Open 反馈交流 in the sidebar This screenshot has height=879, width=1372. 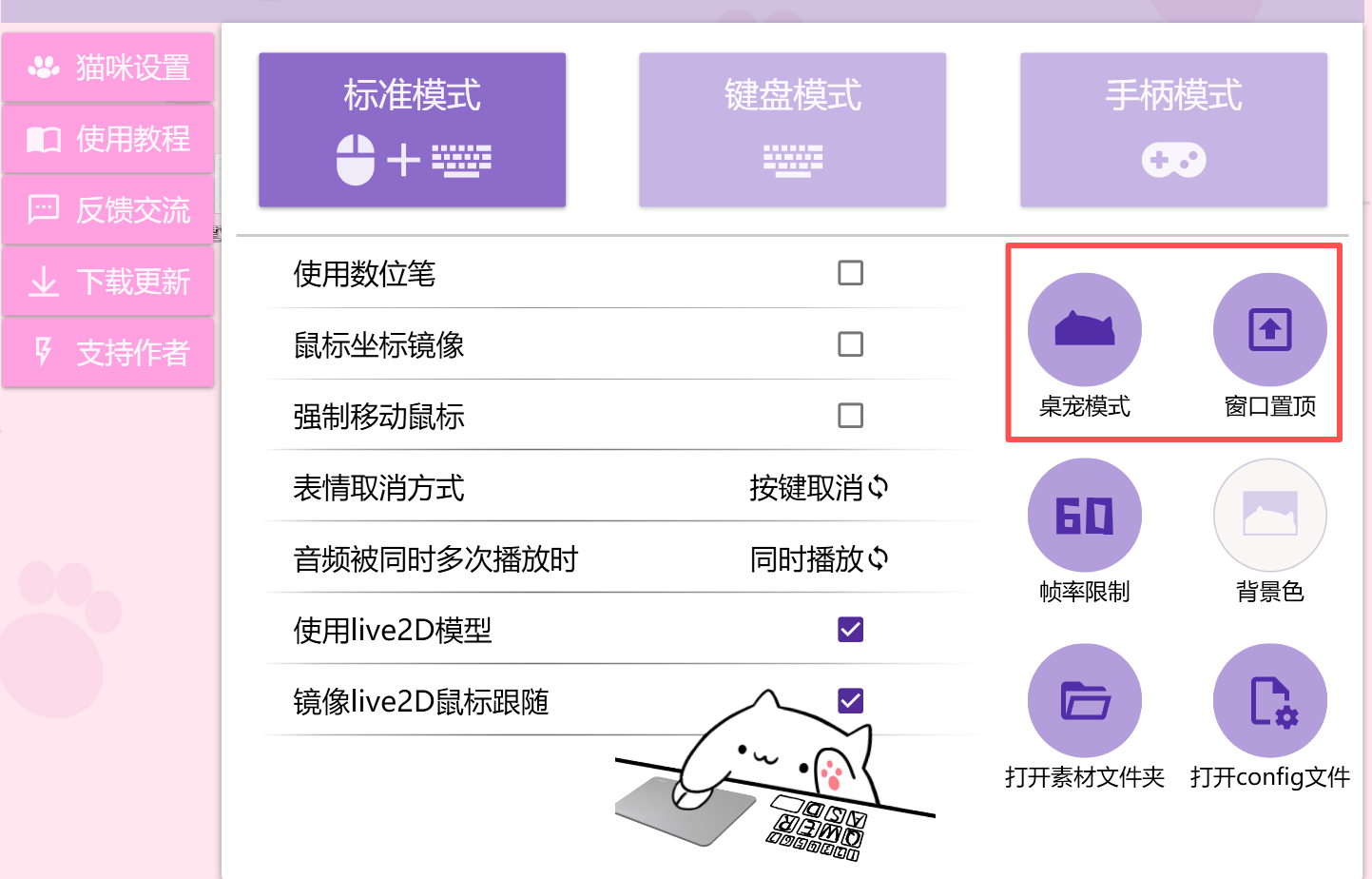(x=107, y=210)
